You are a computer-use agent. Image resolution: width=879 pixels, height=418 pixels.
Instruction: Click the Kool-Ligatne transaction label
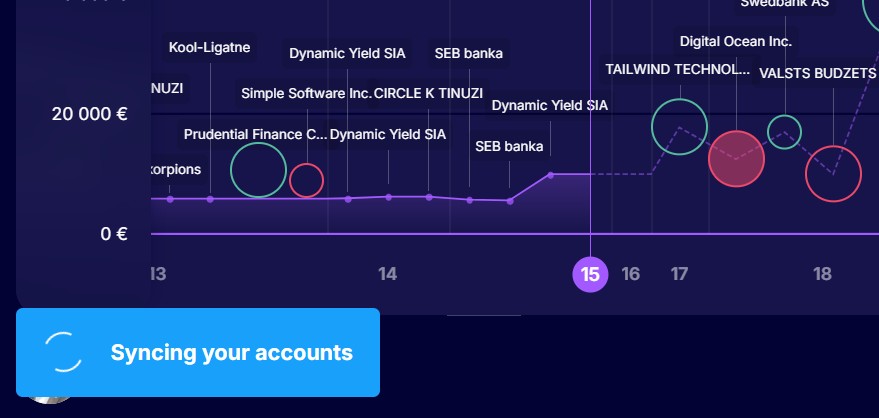pyautogui.click(x=210, y=47)
